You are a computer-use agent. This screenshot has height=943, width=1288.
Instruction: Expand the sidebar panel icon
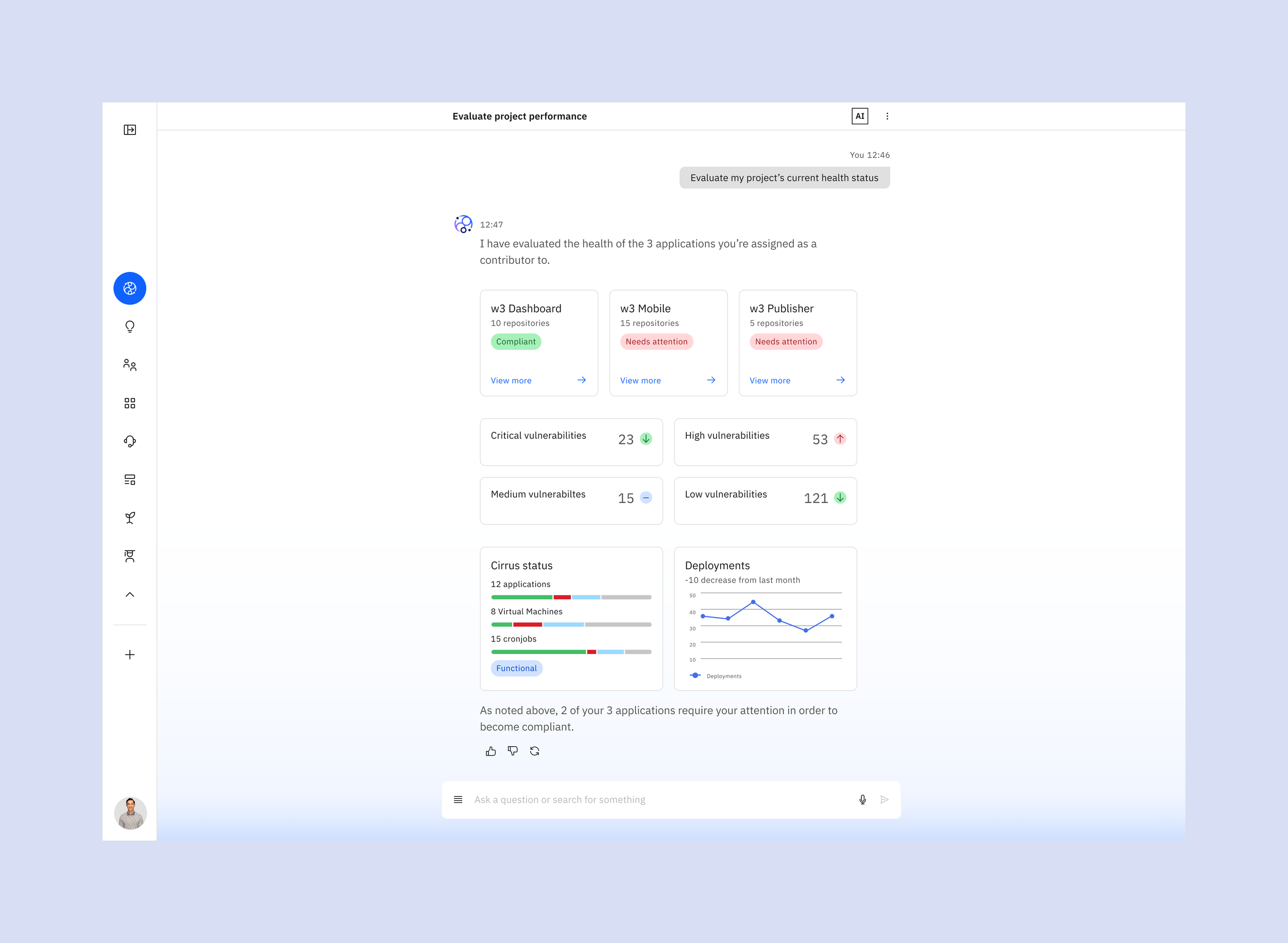(x=130, y=130)
